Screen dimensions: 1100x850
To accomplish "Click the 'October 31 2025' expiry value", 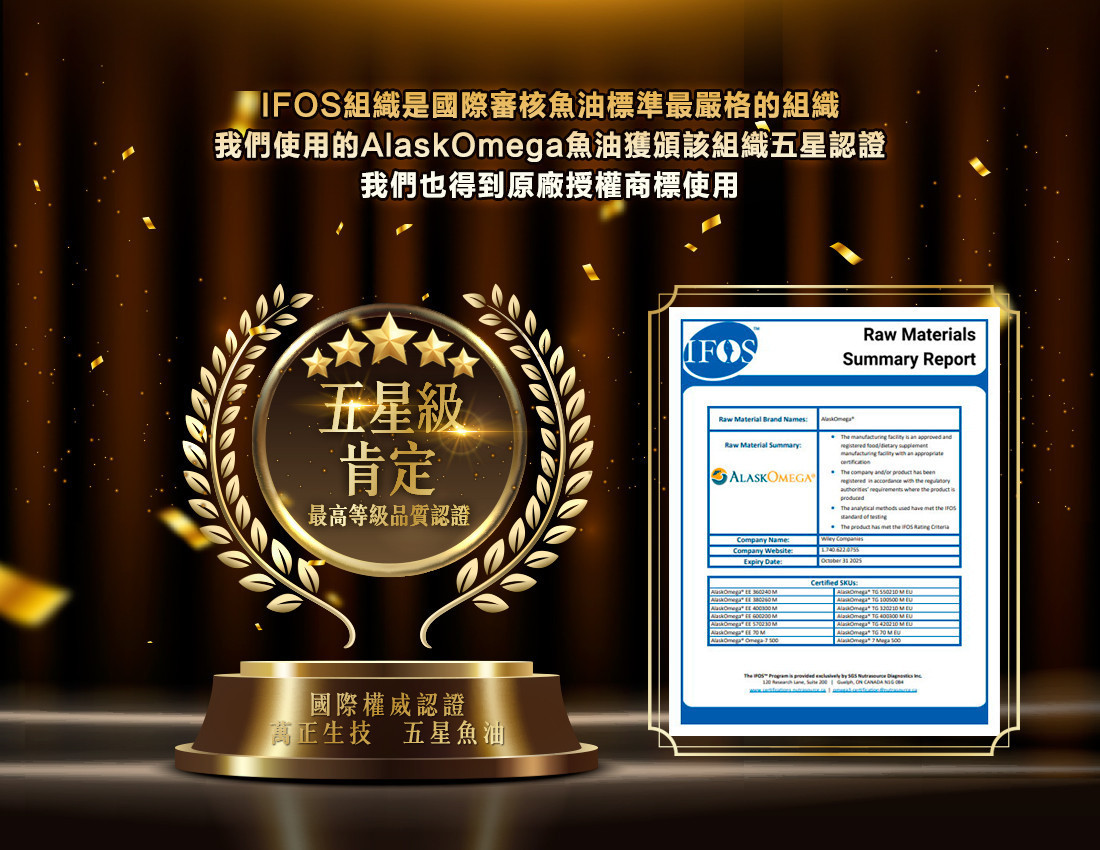I will (x=841, y=561).
